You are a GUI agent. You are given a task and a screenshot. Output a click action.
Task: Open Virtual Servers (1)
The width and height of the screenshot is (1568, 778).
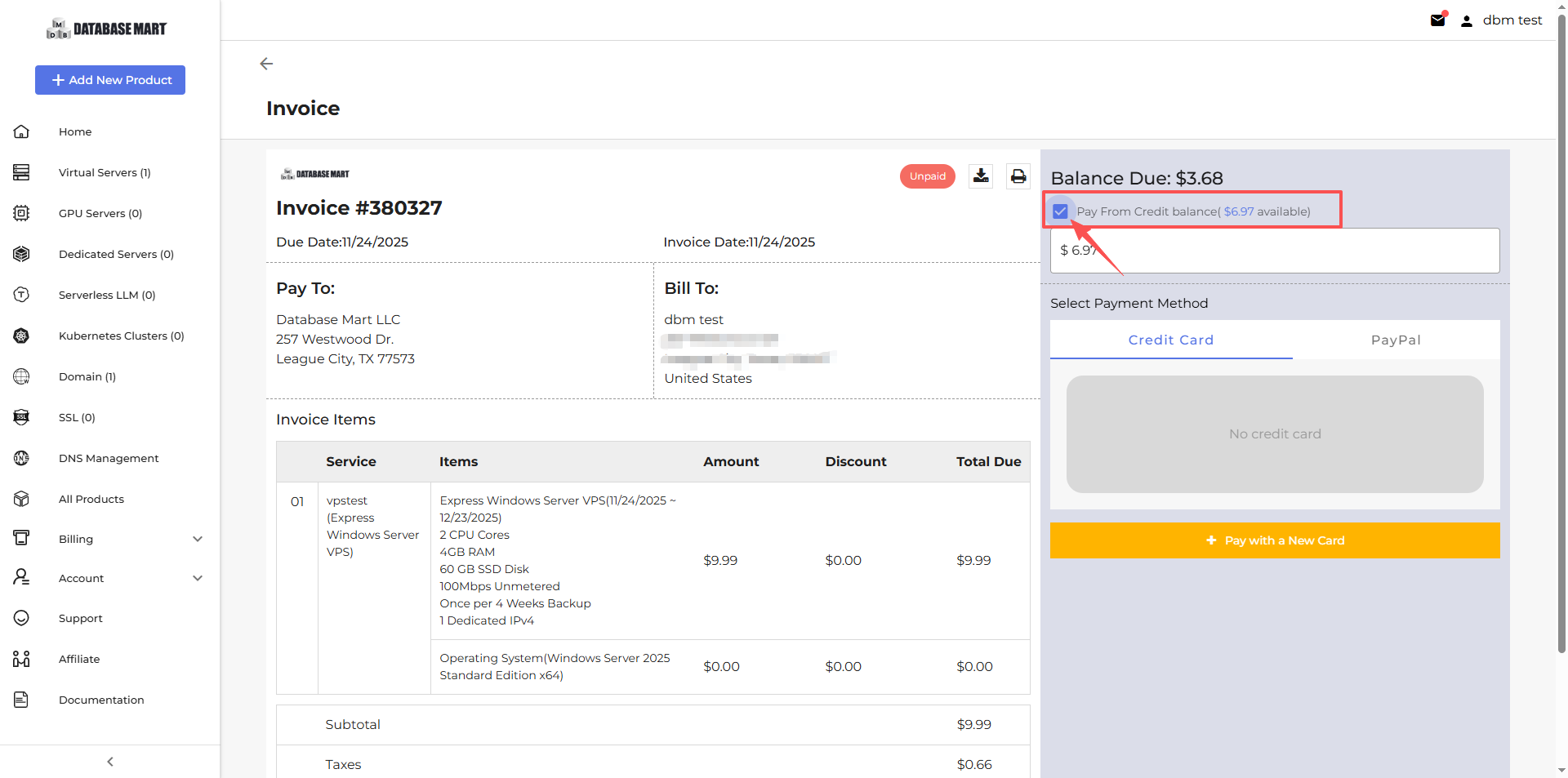point(105,172)
